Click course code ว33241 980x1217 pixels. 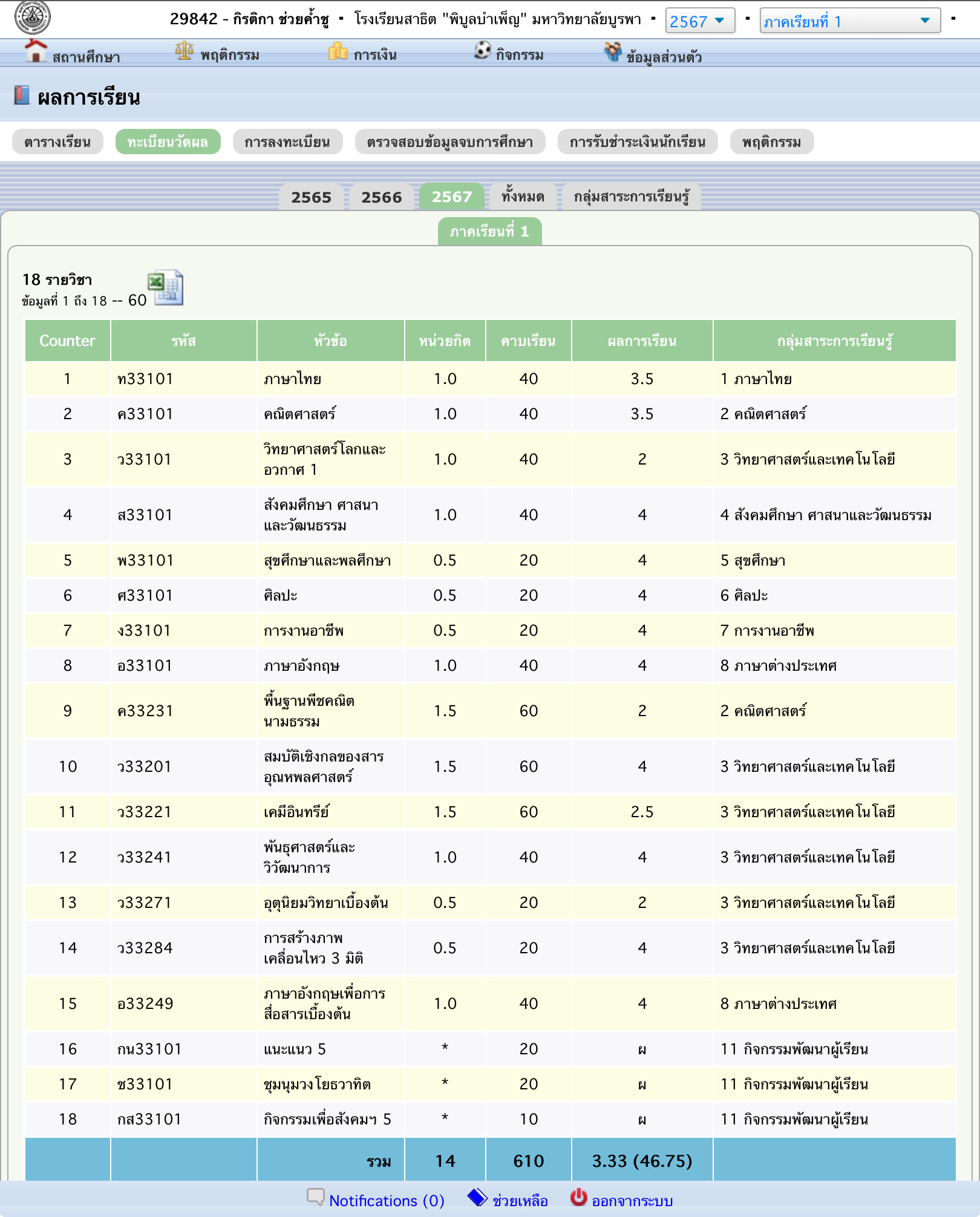pos(145,857)
